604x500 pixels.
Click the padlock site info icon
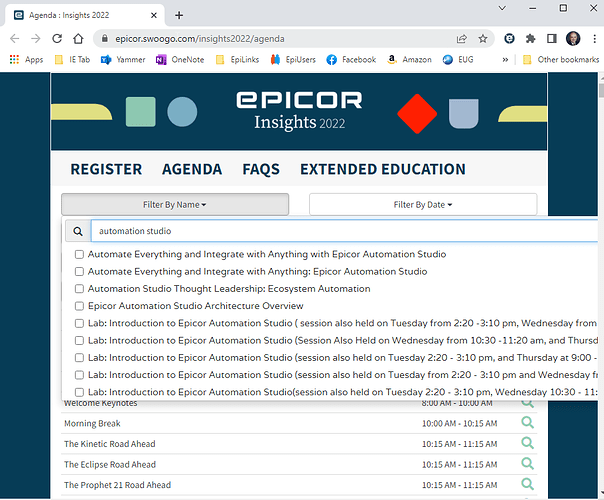click(x=104, y=39)
